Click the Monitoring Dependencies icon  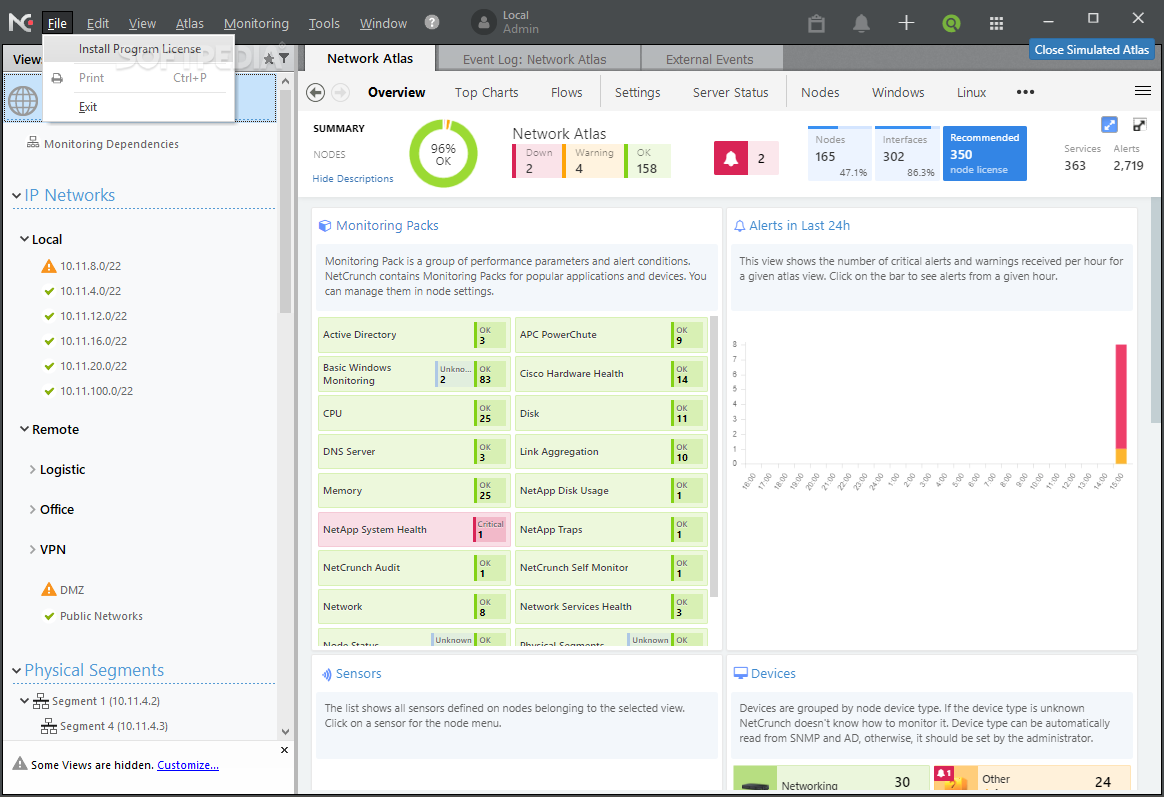[x=33, y=142]
